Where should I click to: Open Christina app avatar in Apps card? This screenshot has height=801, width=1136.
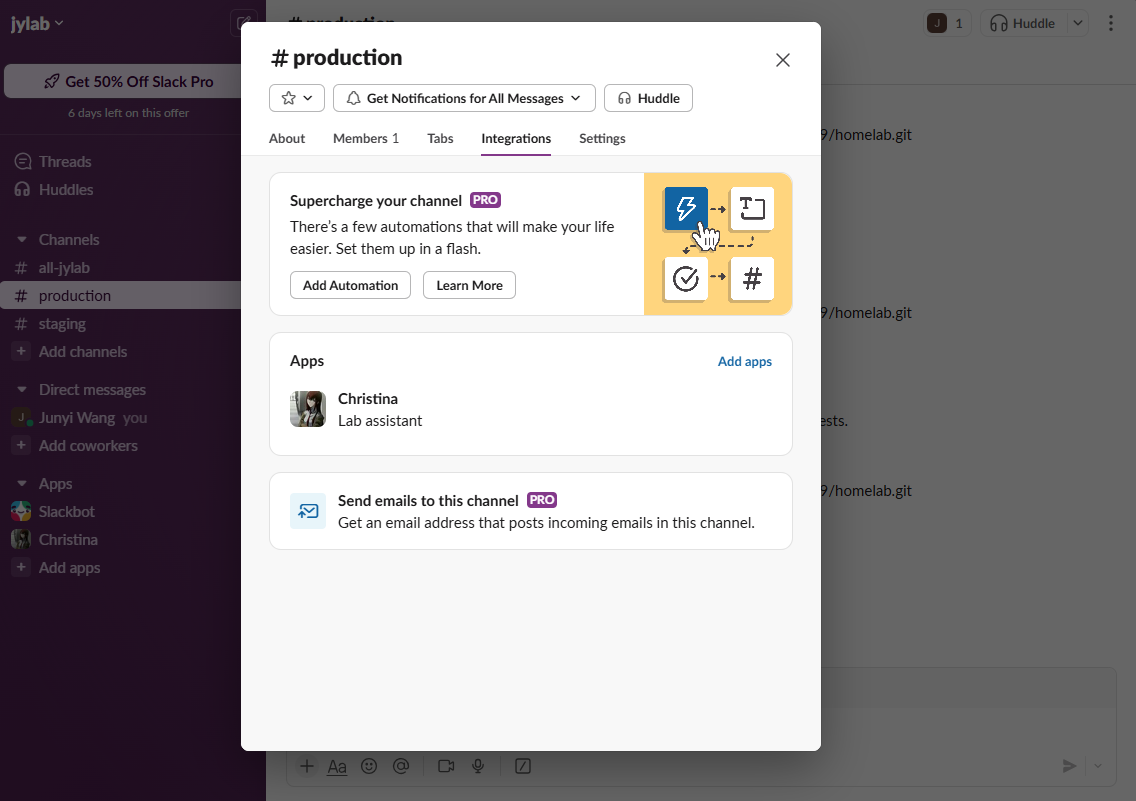pyautogui.click(x=308, y=409)
